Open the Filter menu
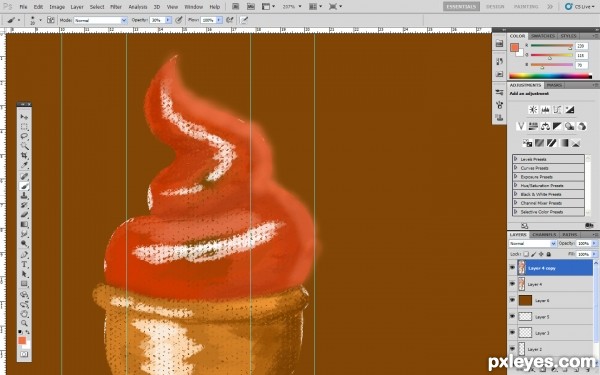 [116, 7]
